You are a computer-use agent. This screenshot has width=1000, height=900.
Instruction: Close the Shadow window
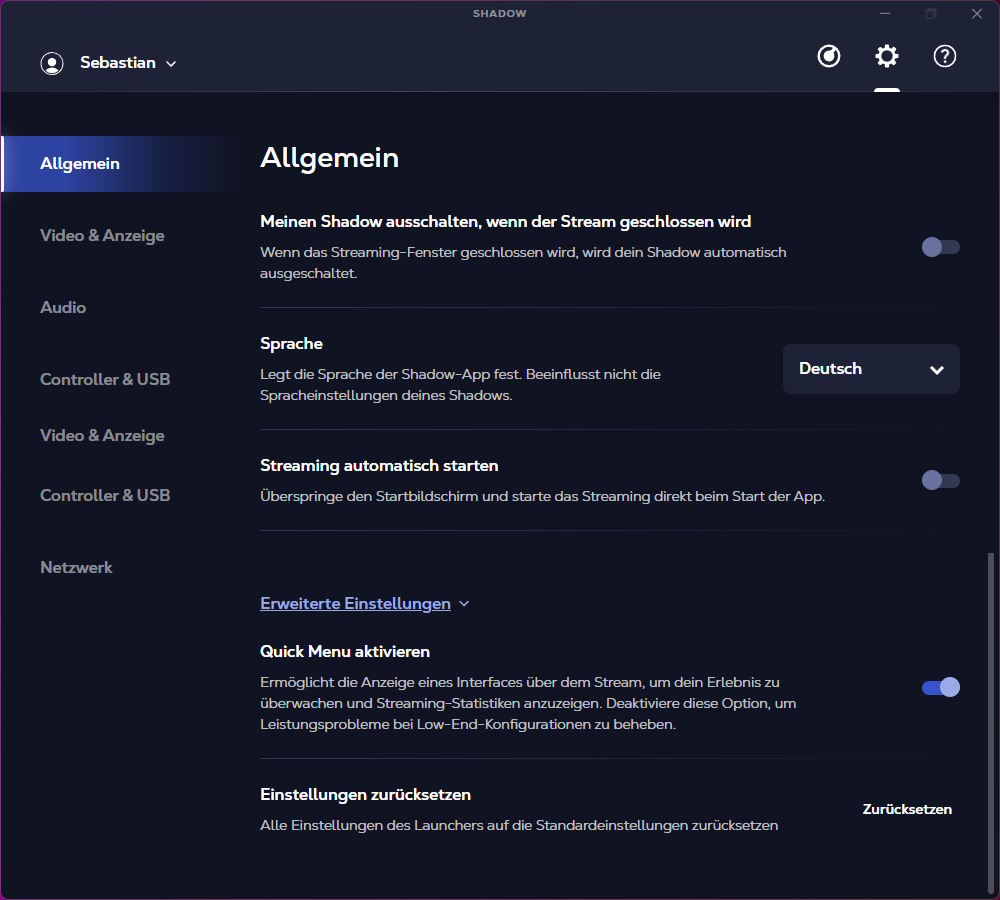(x=976, y=13)
